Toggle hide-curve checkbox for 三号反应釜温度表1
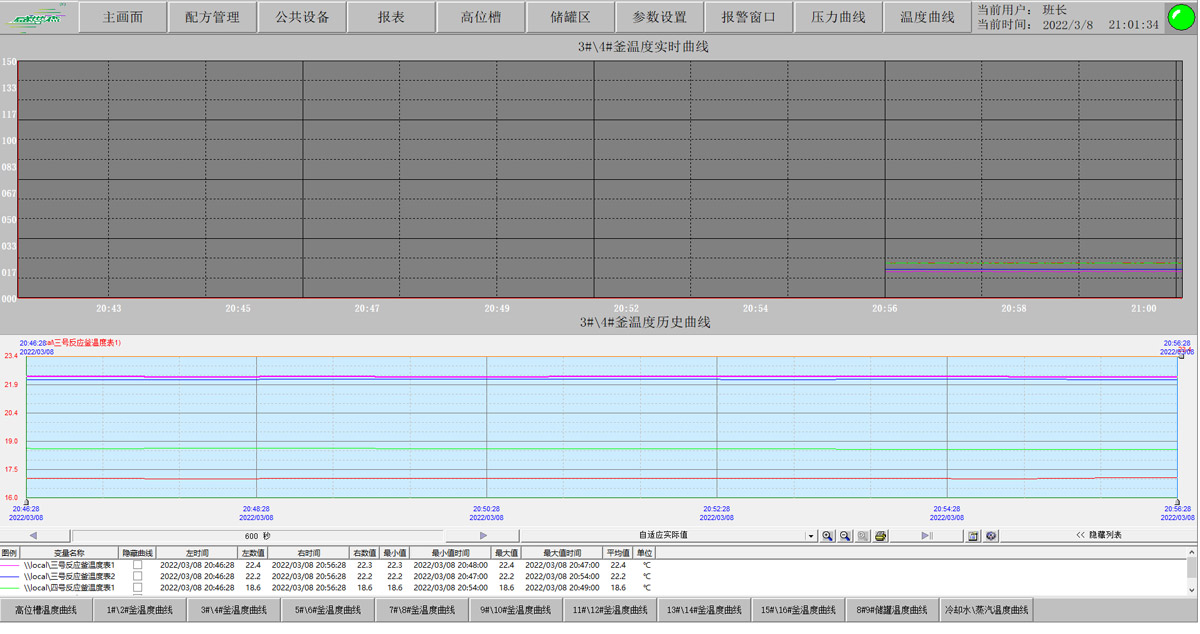The image size is (1200, 634). (x=138, y=565)
